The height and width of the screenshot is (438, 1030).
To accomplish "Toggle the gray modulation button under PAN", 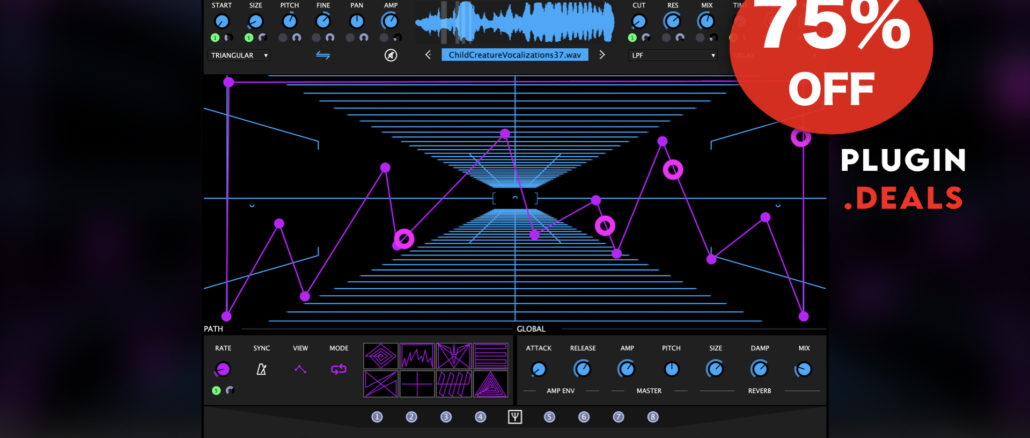I will tap(350, 38).
